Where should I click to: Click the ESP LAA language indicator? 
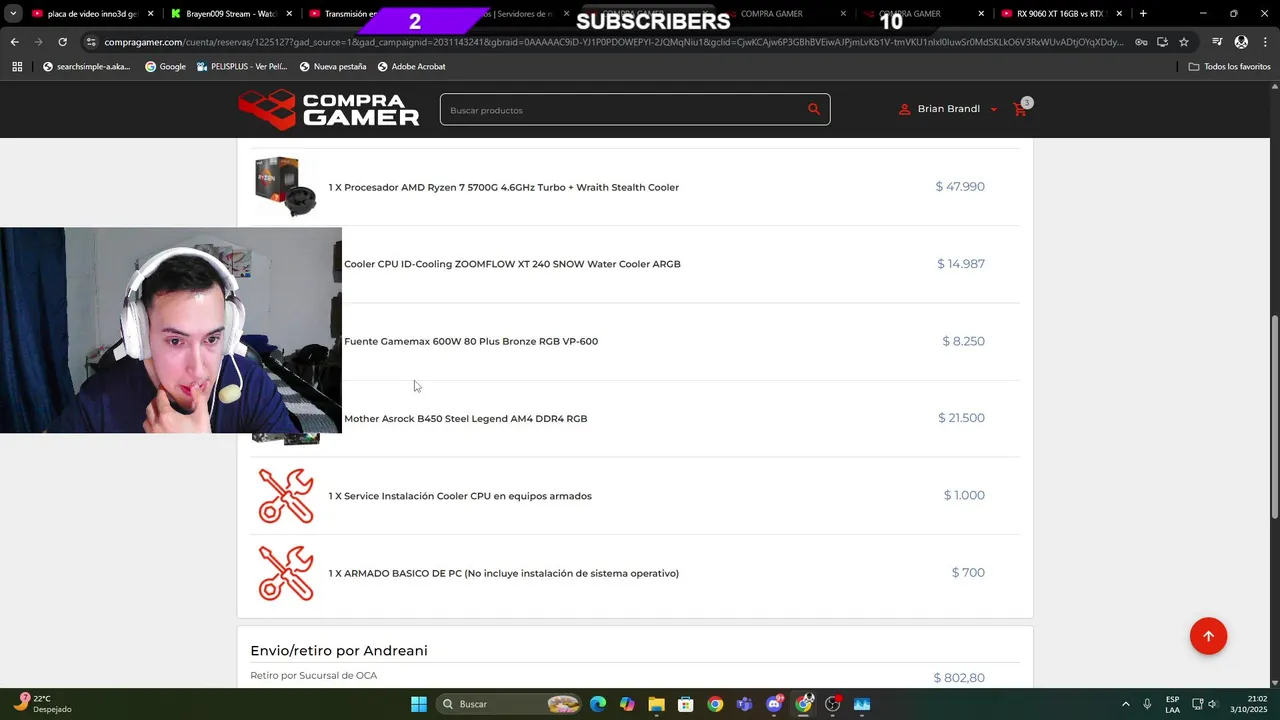(x=1172, y=704)
